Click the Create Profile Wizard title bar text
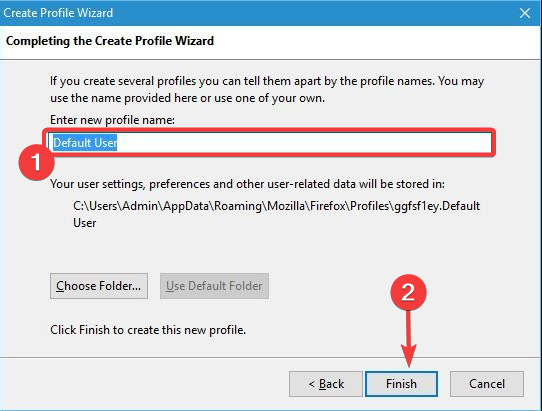 click(x=58, y=13)
